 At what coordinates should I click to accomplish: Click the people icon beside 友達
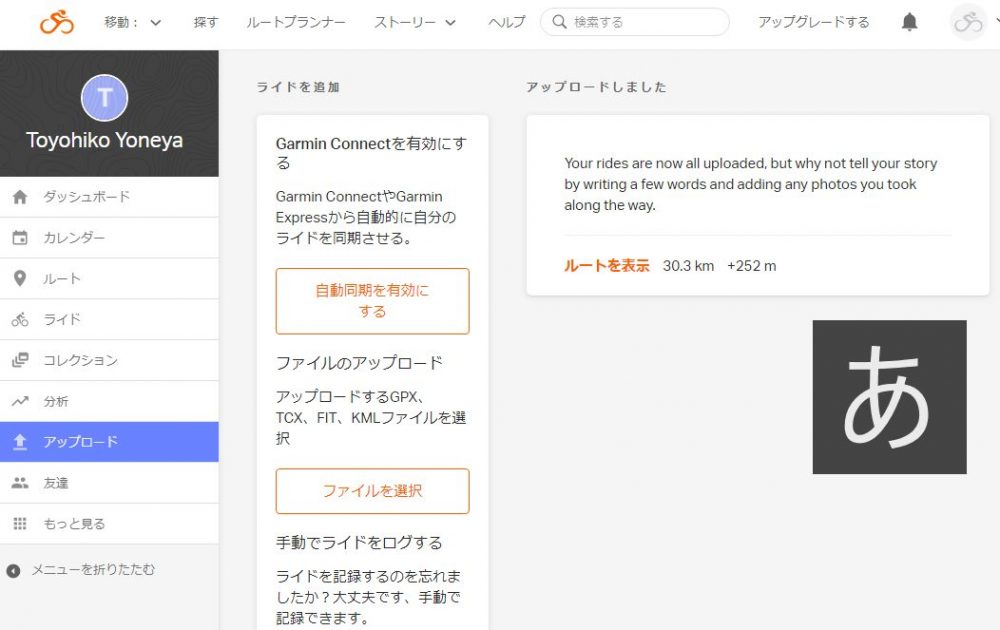(20, 483)
